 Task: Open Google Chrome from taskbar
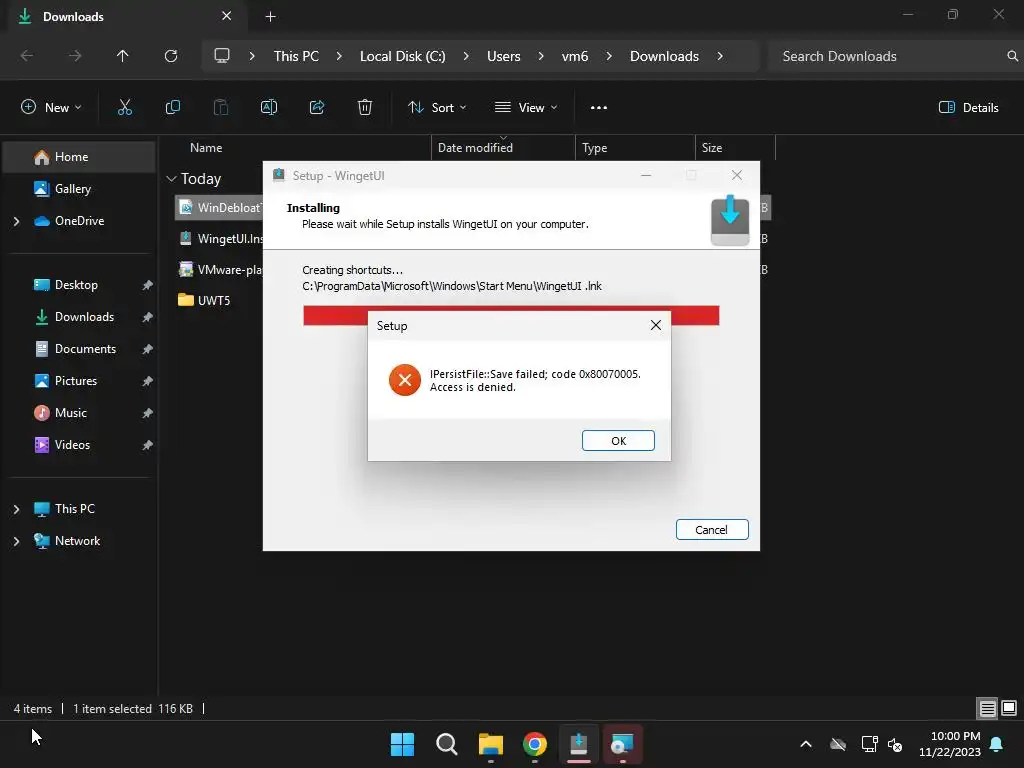pos(535,744)
